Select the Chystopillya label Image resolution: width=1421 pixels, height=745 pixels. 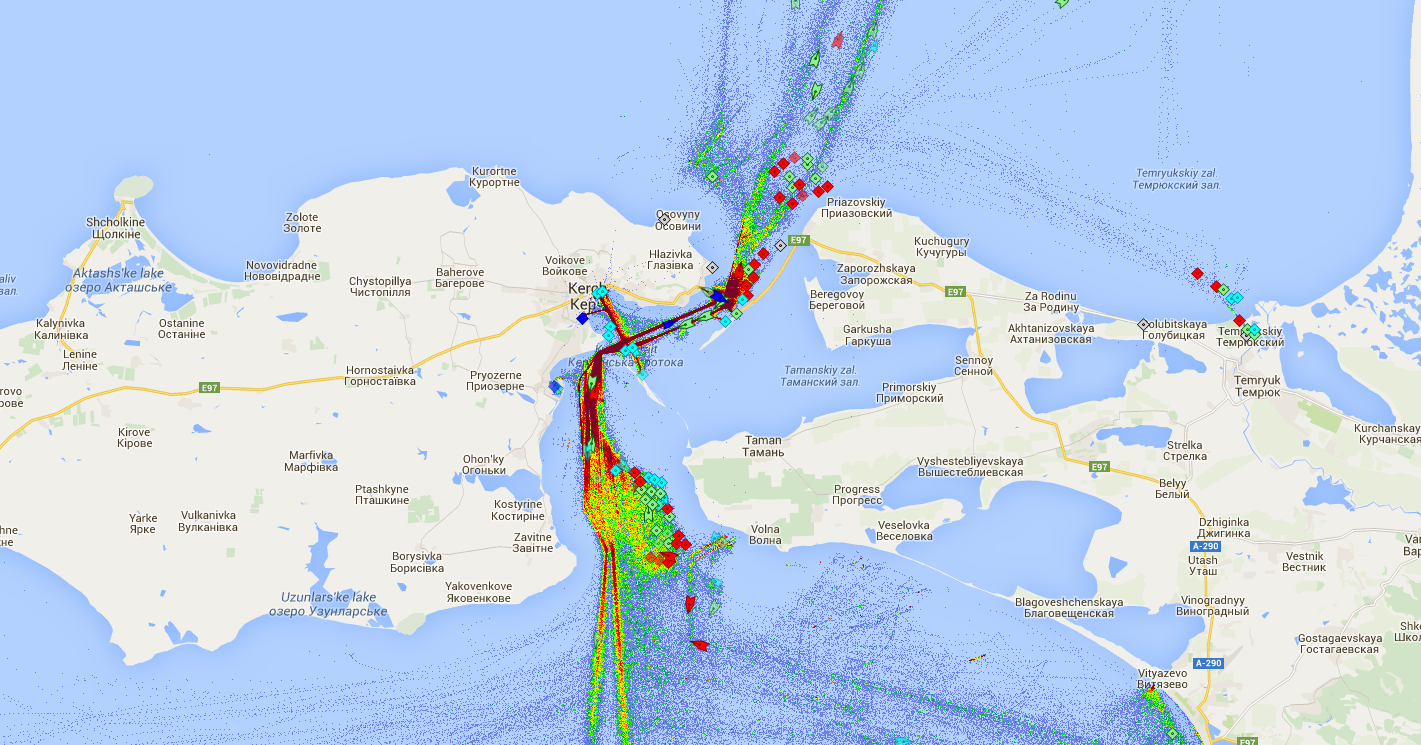pos(380,287)
